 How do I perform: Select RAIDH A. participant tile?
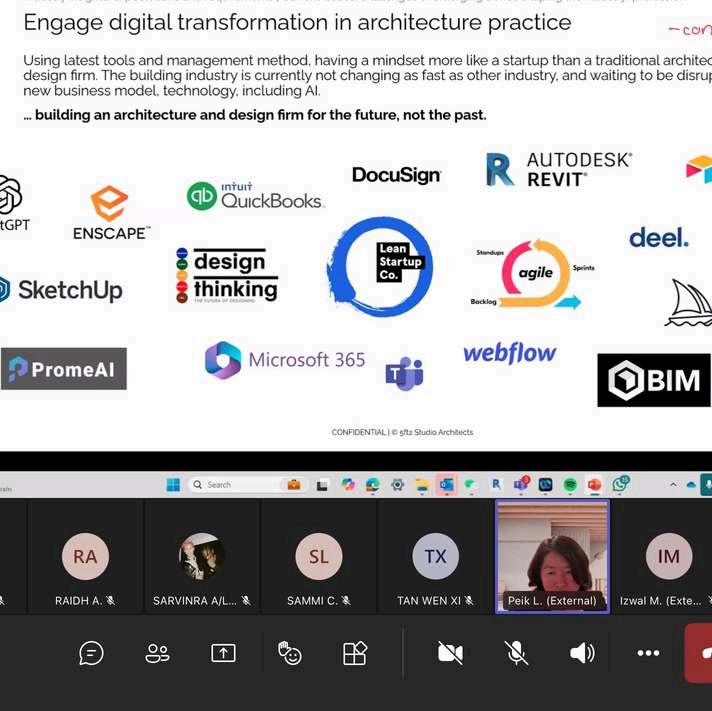(85, 557)
